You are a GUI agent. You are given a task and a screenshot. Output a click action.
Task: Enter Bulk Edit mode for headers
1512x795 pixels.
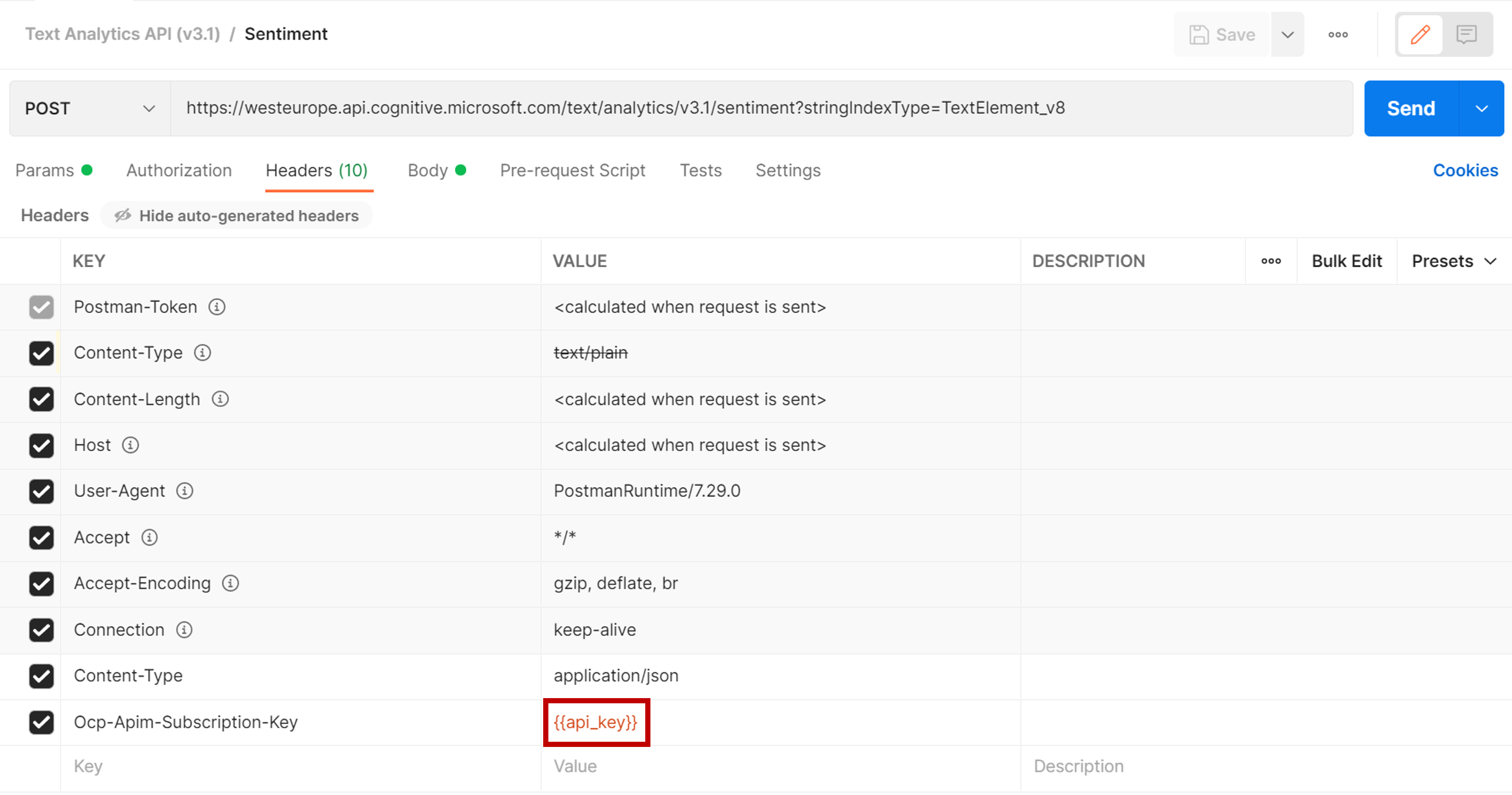[x=1346, y=261]
